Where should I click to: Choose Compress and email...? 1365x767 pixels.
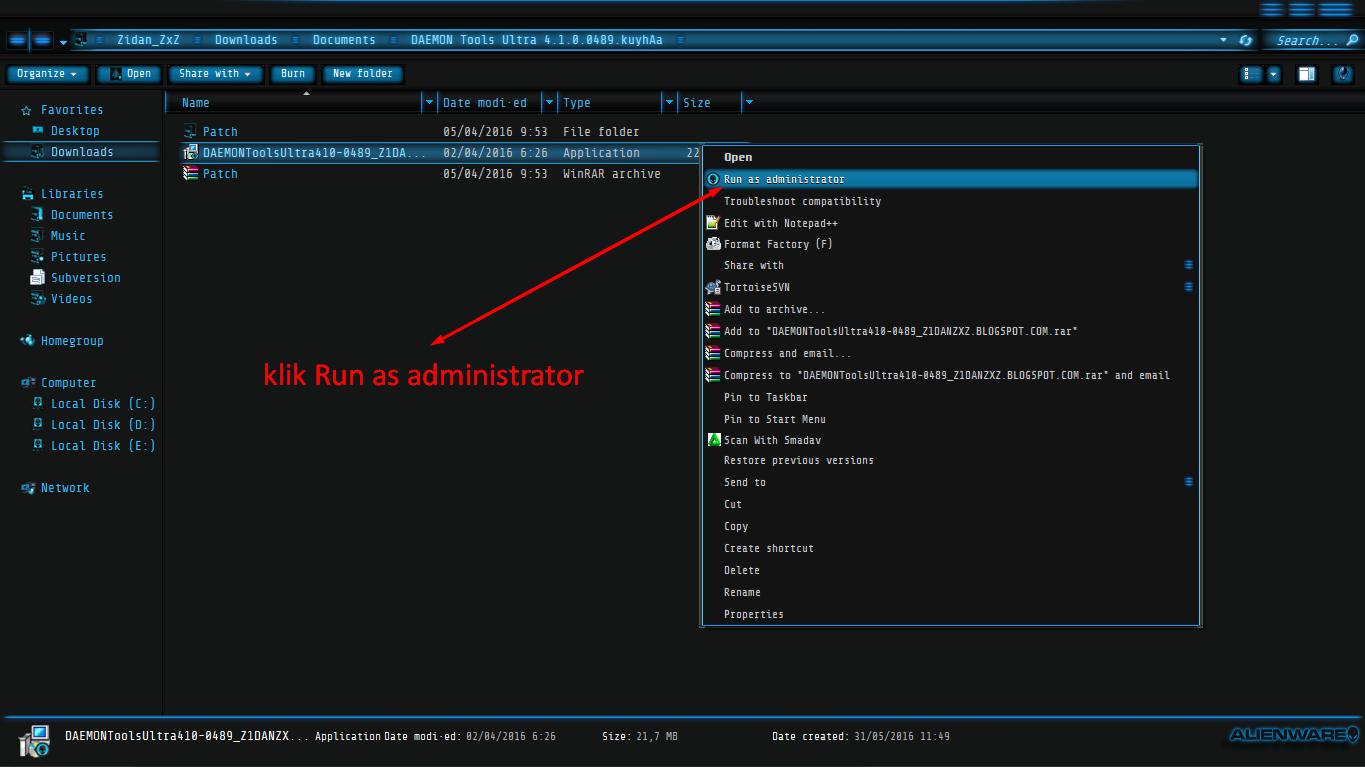tap(950, 353)
